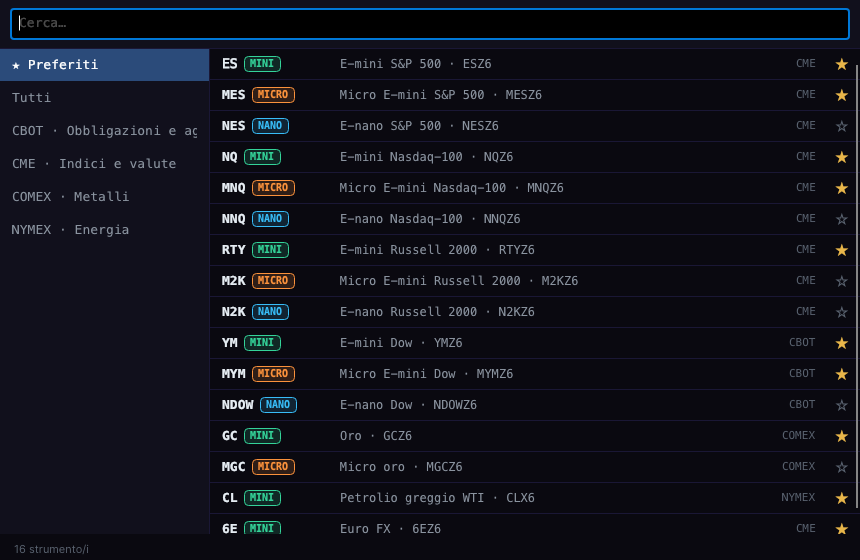This screenshot has width=860, height=560.
Task: Click the NANO badge next to NDOW
Action: click(278, 405)
